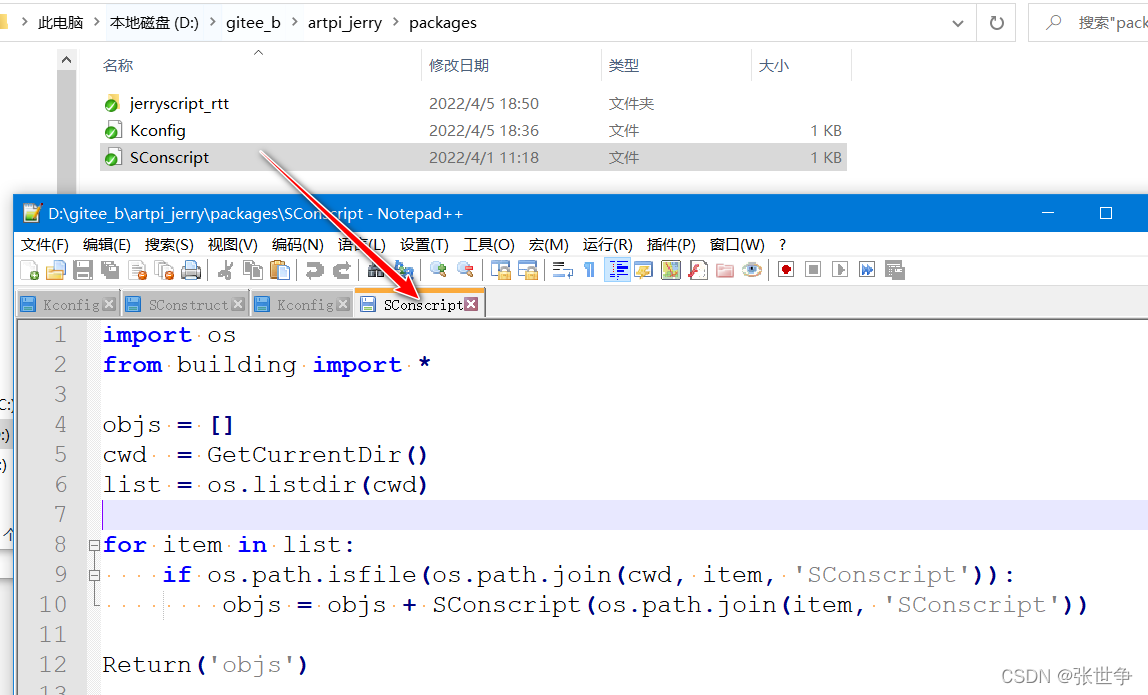Screen dimensions: 1148x695
Task: Click the Close All toolbar icon
Action: [164, 270]
